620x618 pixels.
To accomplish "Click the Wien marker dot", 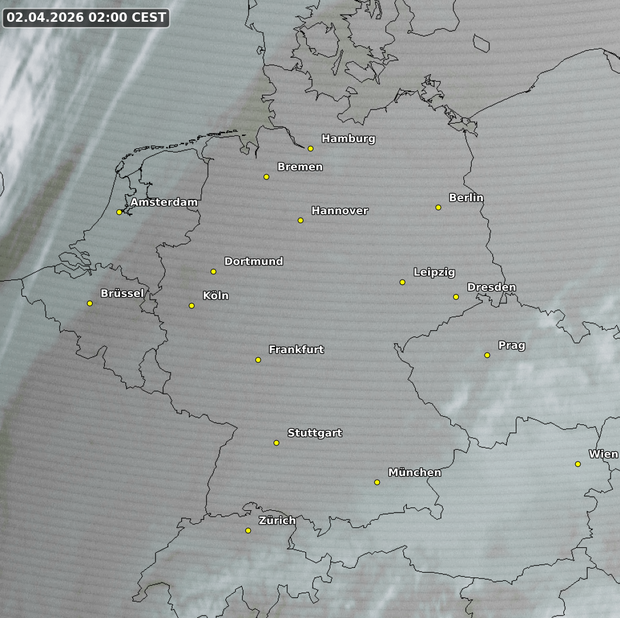I will (578, 464).
